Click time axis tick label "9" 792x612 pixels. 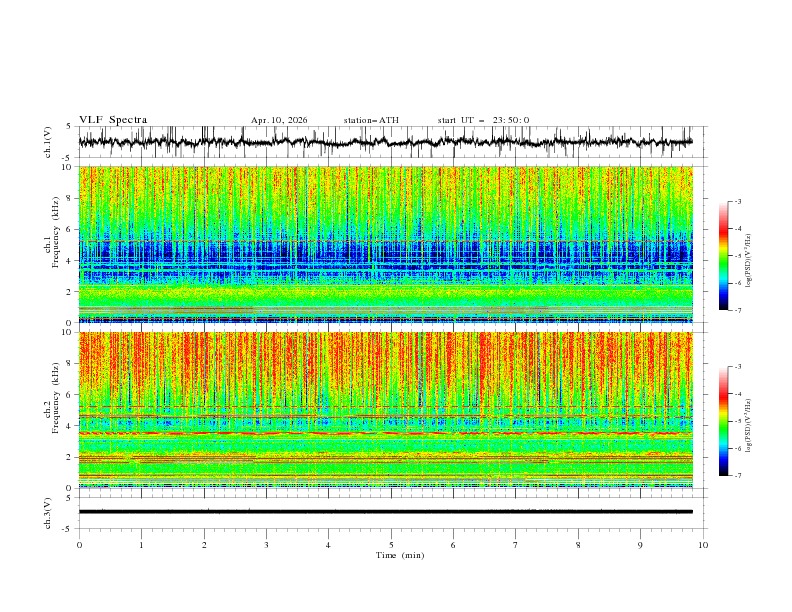(x=640, y=545)
